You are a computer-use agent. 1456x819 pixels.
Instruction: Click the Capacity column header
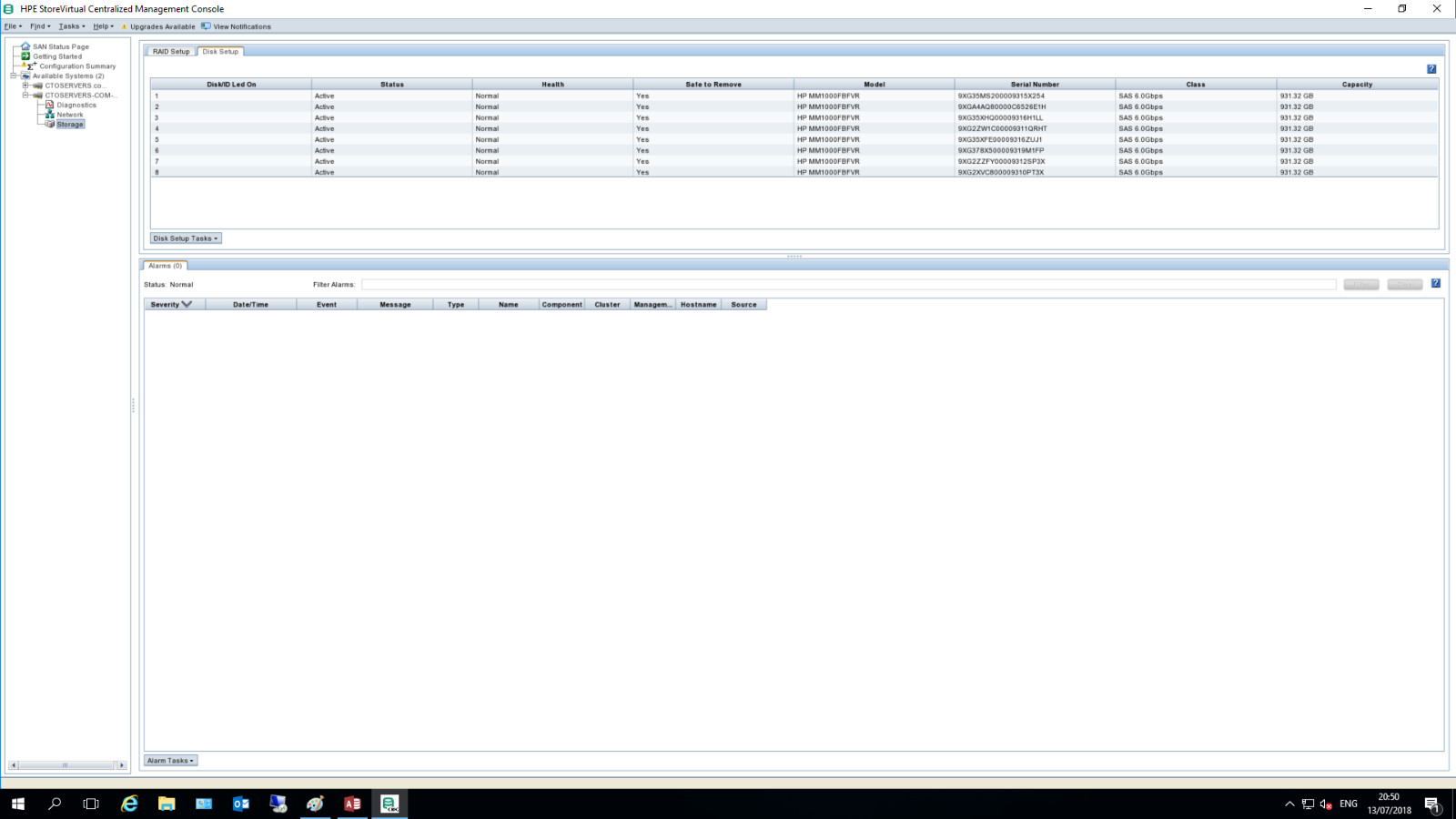click(1357, 85)
